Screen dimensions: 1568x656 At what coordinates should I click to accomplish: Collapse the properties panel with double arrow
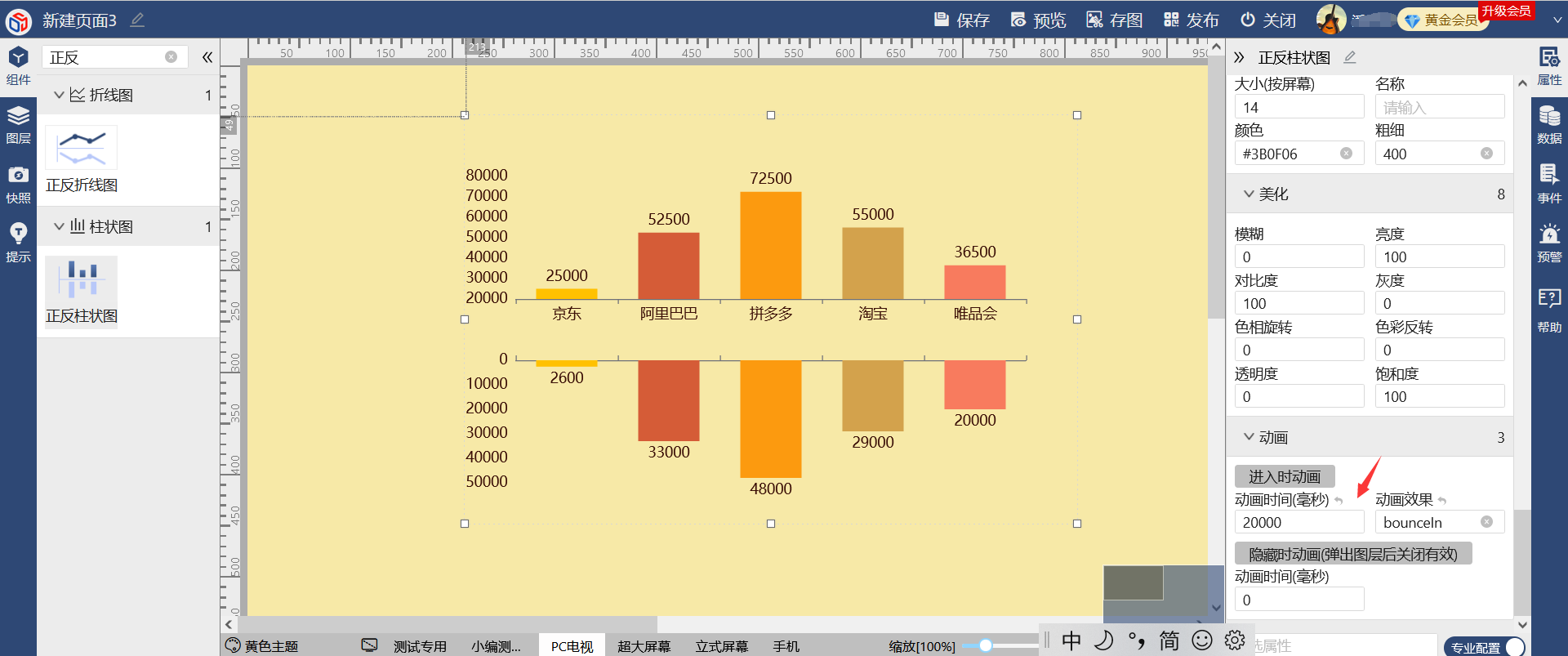[x=1239, y=57]
